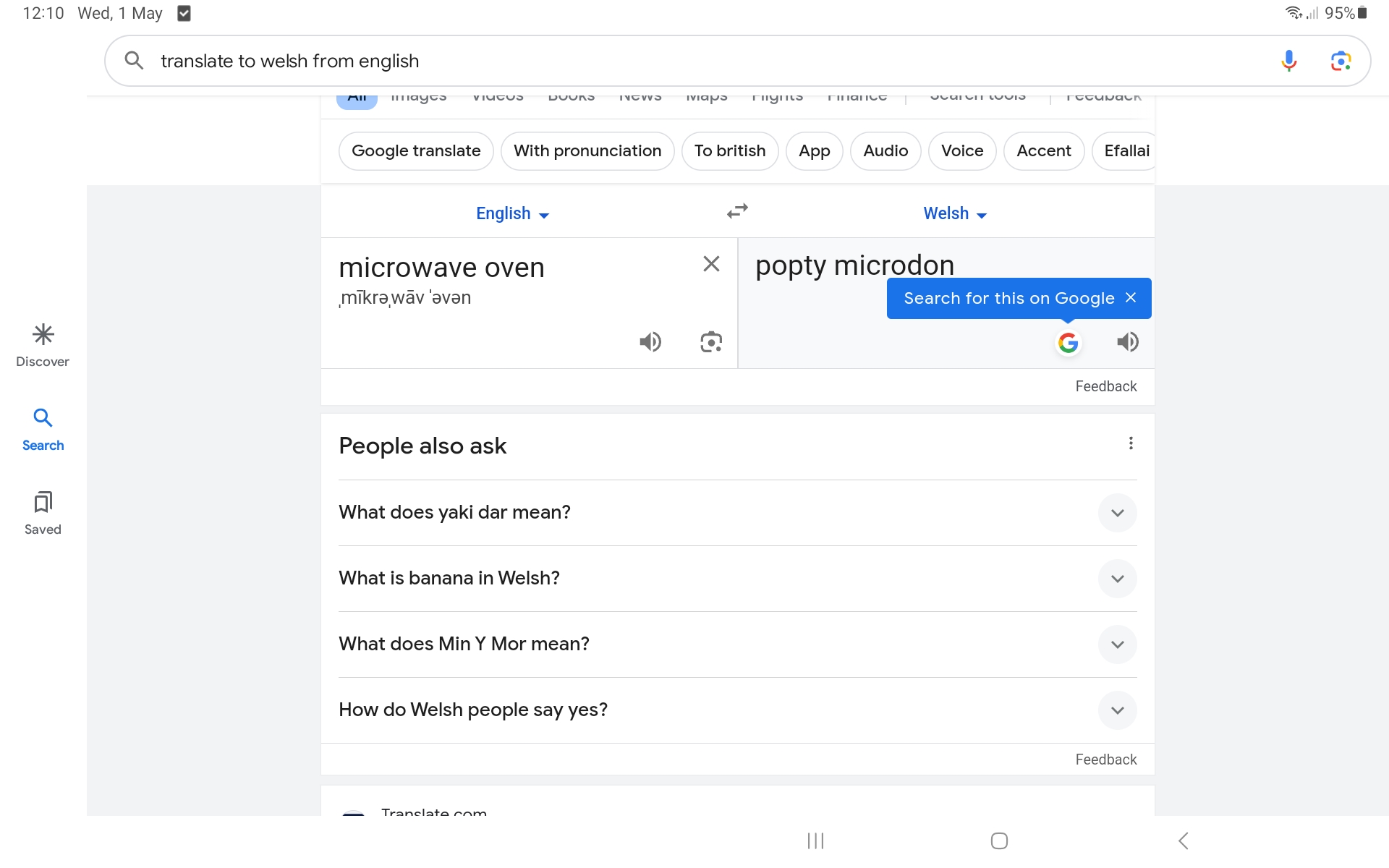Dismiss the Search for this tooltip

(x=1131, y=297)
